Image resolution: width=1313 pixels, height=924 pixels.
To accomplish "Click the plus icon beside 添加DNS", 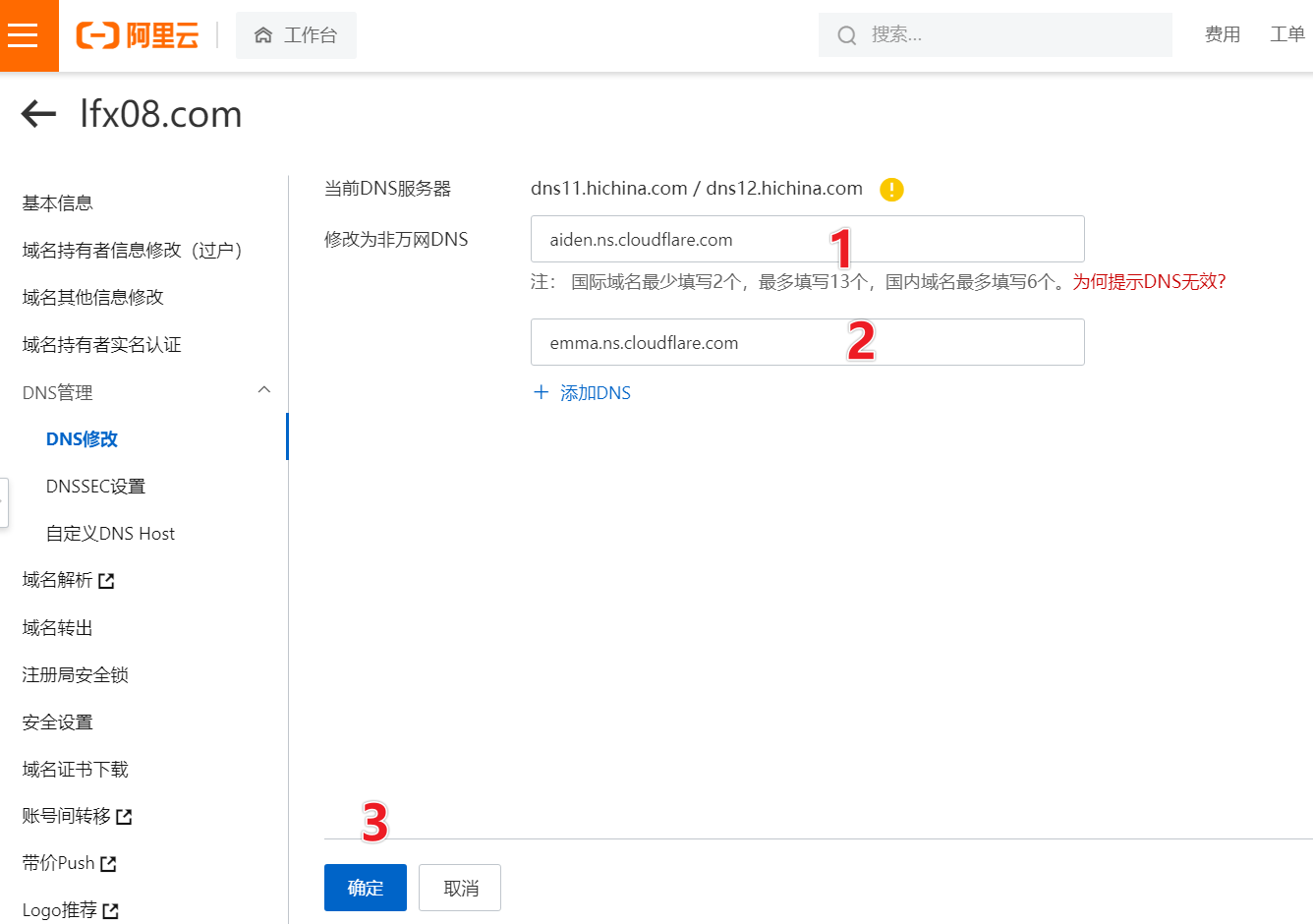I will (541, 392).
